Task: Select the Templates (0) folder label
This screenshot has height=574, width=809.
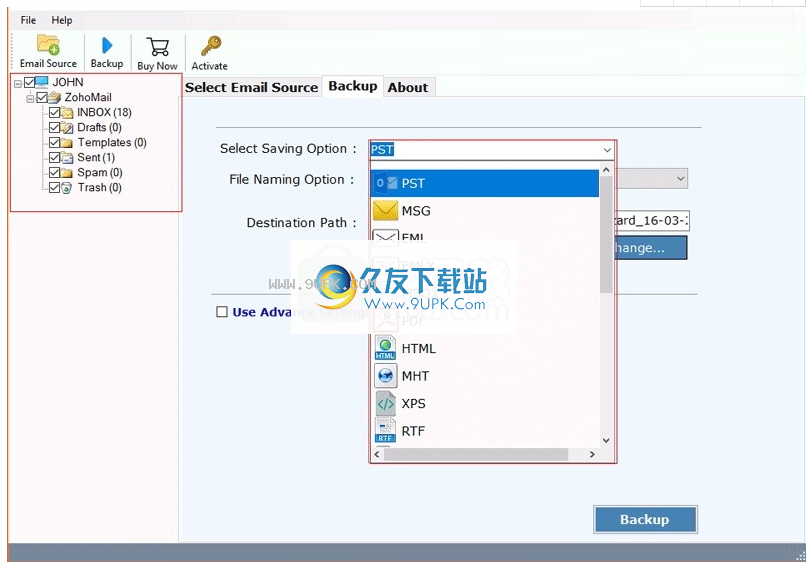Action: pos(112,142)
